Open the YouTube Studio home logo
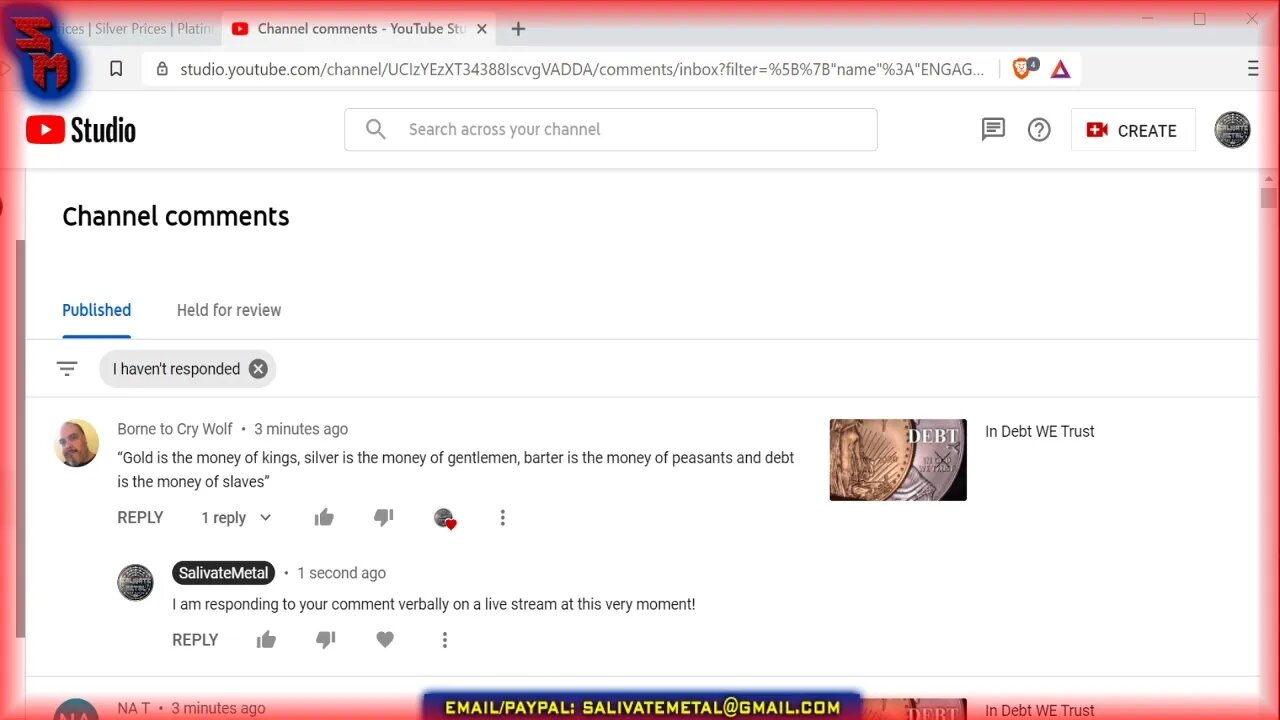The width and height of the screenshot is (1280, 720). click(x=81, y=130)
